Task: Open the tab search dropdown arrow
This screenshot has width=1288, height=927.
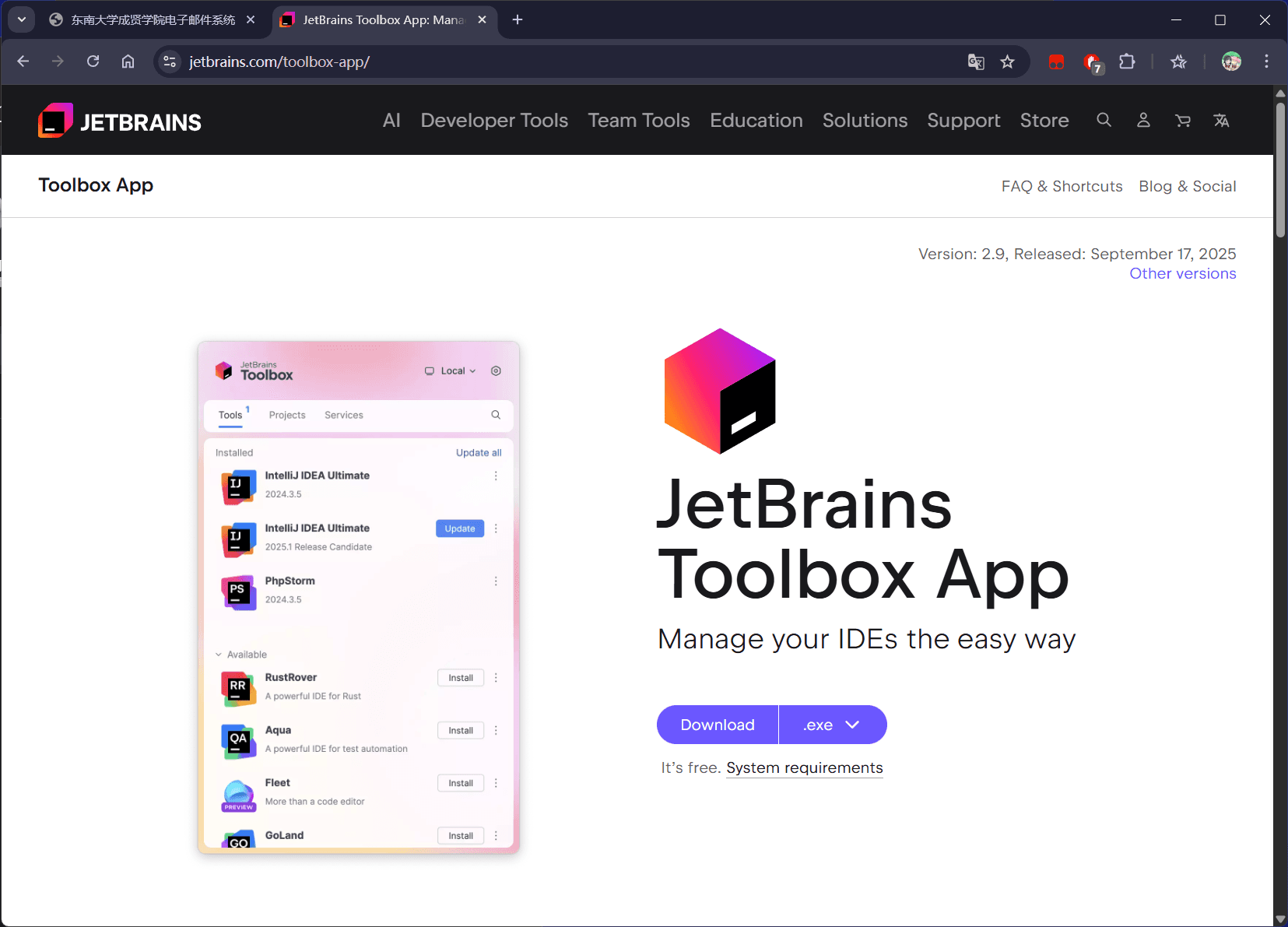Action: pyautogui.click(x=22, y=19)
